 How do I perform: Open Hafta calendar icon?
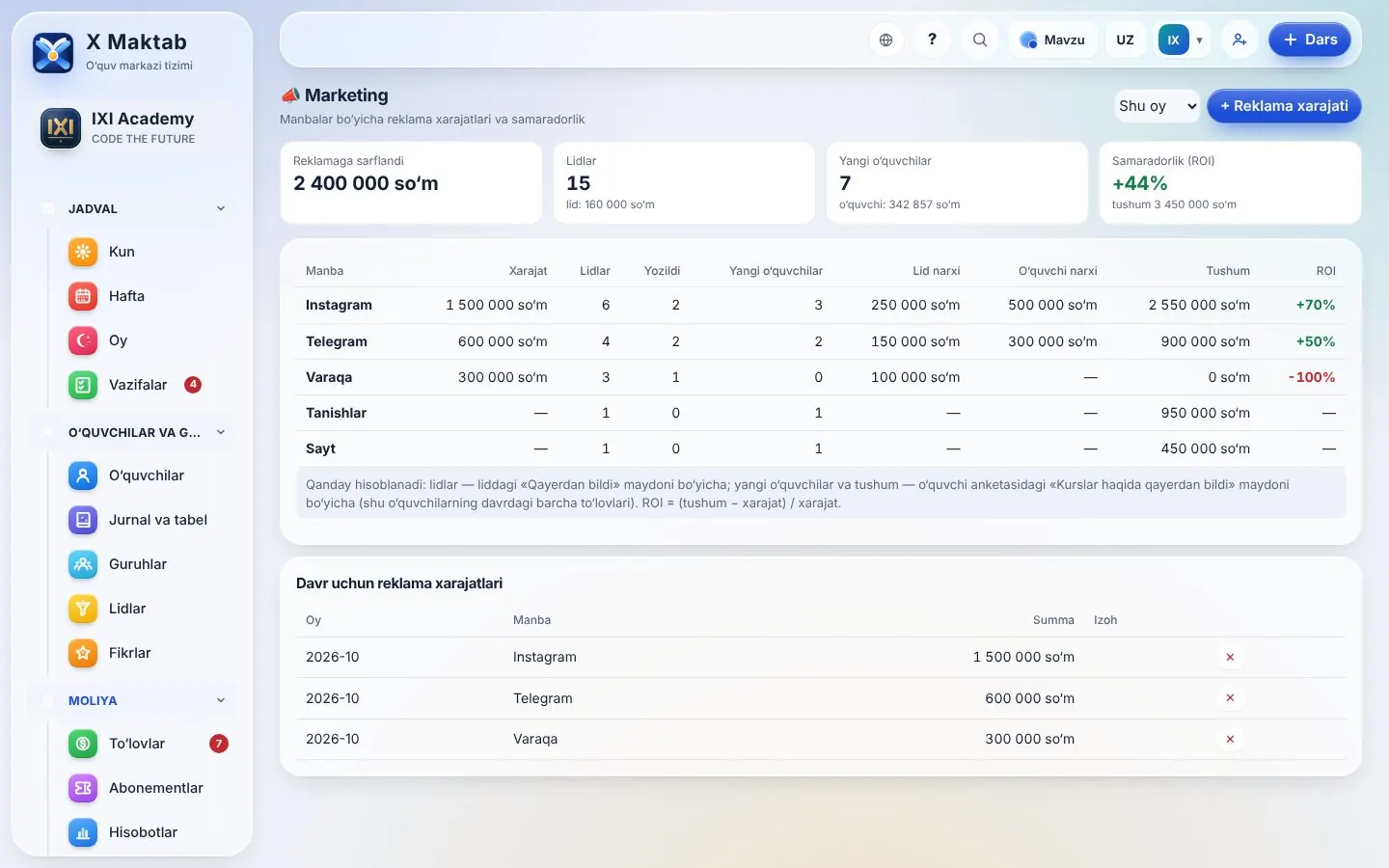point(83,296)
